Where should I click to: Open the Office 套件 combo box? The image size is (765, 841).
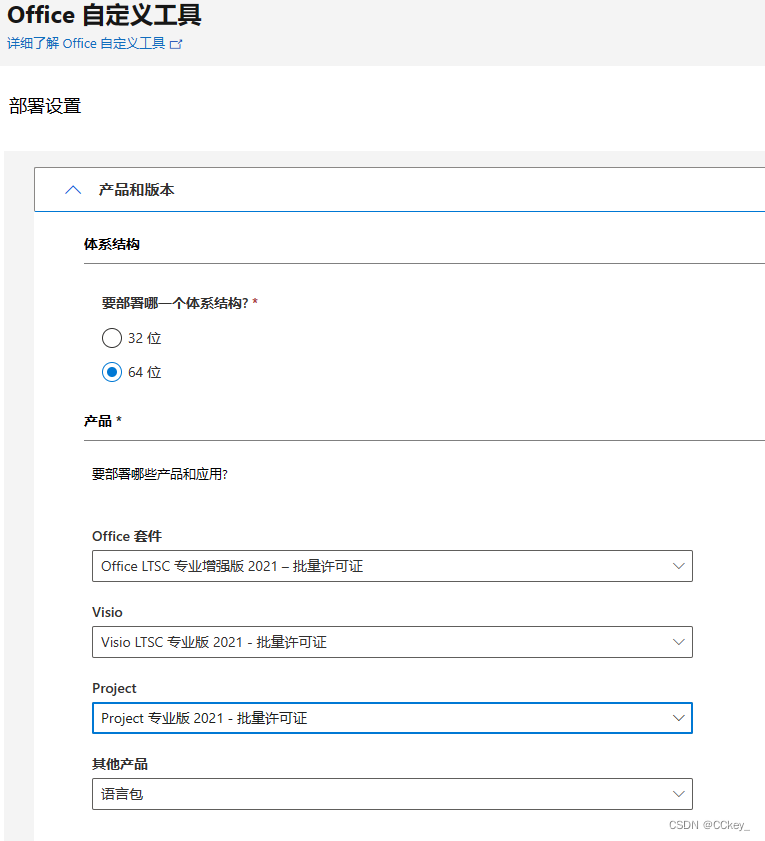click(390, 566)
